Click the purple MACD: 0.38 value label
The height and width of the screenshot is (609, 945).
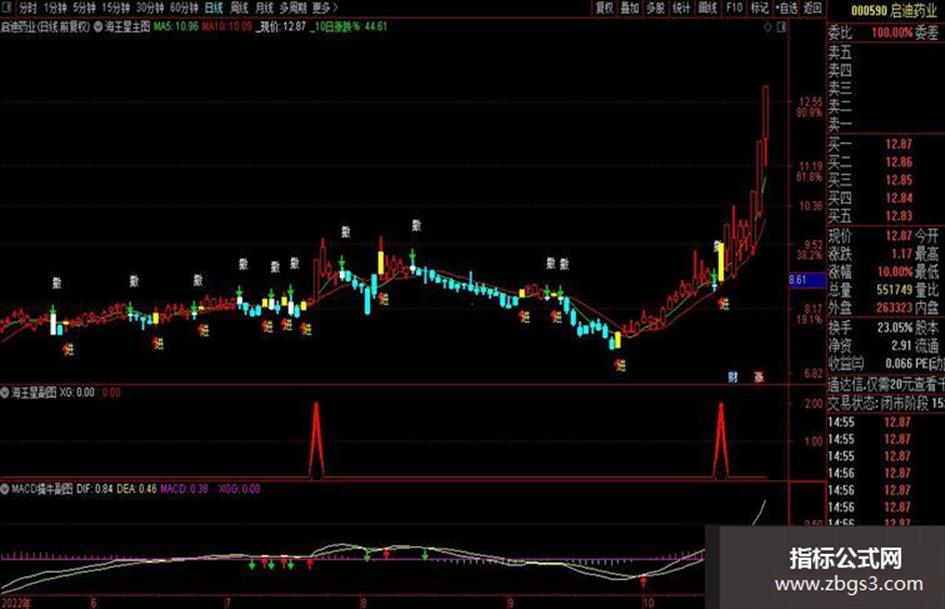[x=184, y=488]
